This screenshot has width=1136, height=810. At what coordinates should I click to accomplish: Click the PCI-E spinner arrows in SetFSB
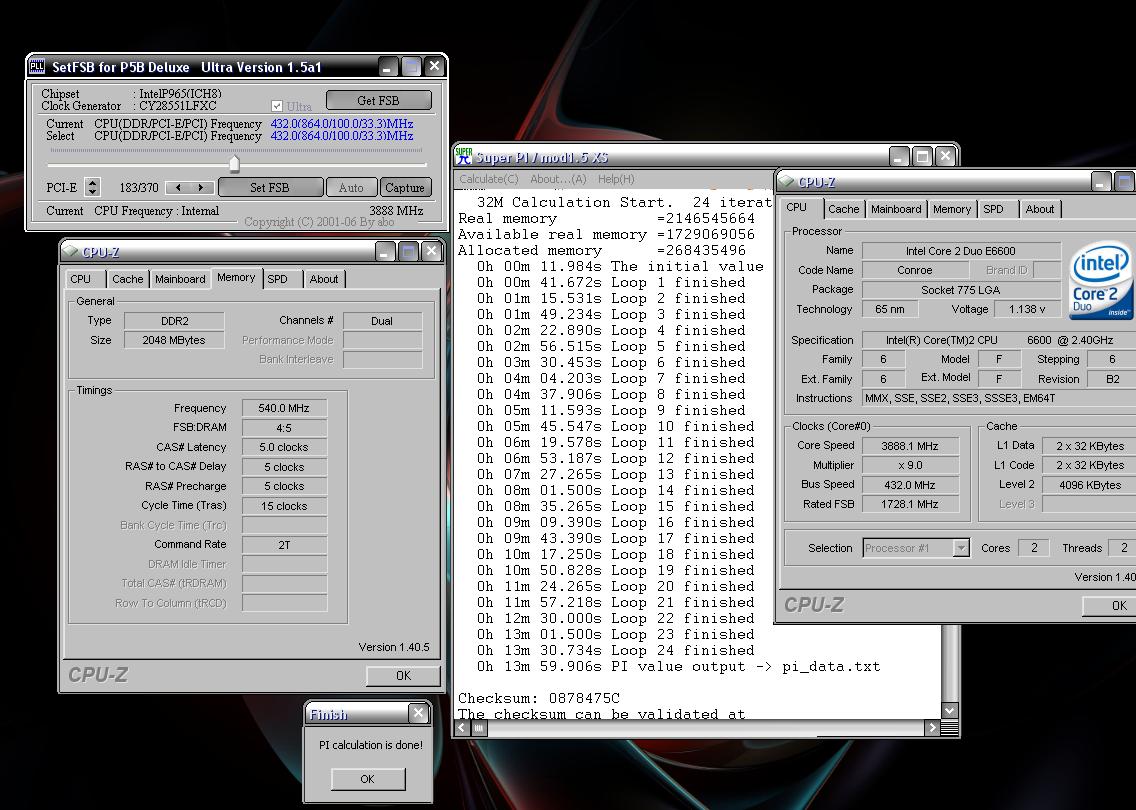92,187
